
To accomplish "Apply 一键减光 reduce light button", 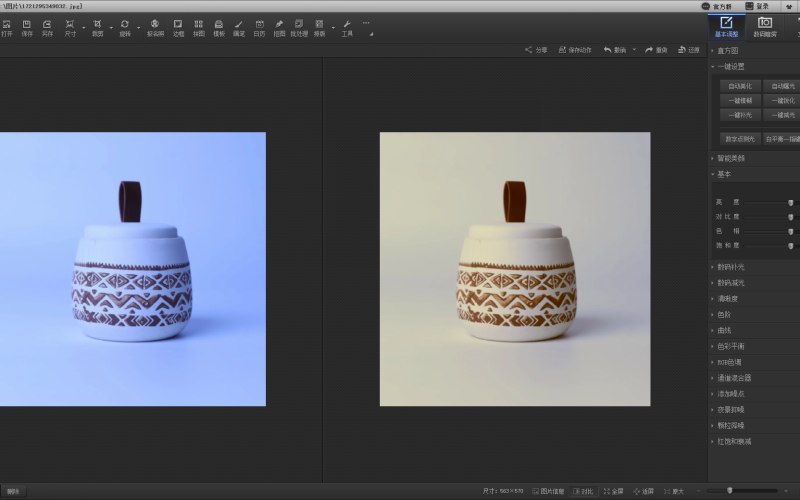I will (783, 115).
